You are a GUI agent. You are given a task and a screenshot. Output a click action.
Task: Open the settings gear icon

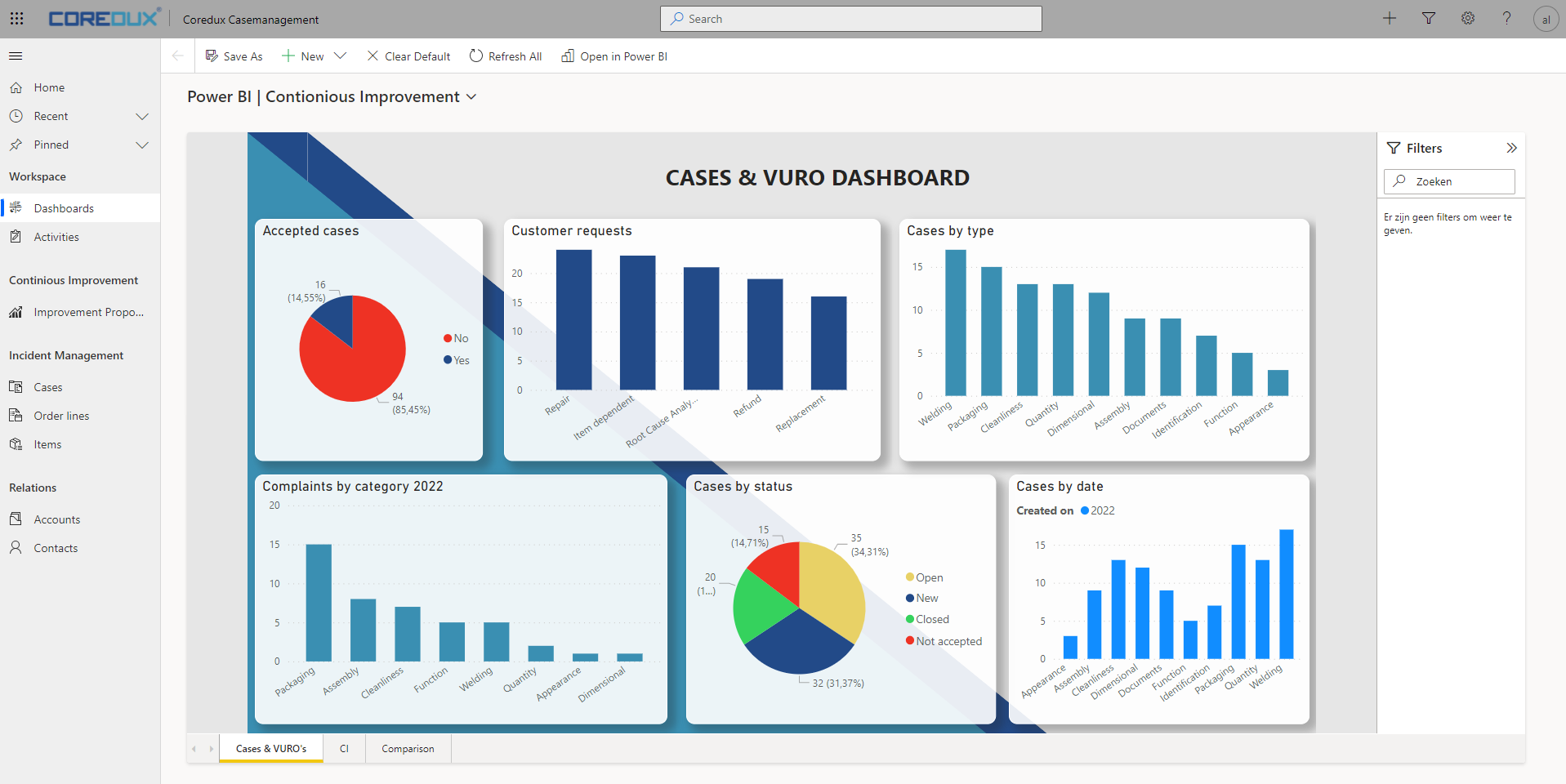click(1468, 18)
